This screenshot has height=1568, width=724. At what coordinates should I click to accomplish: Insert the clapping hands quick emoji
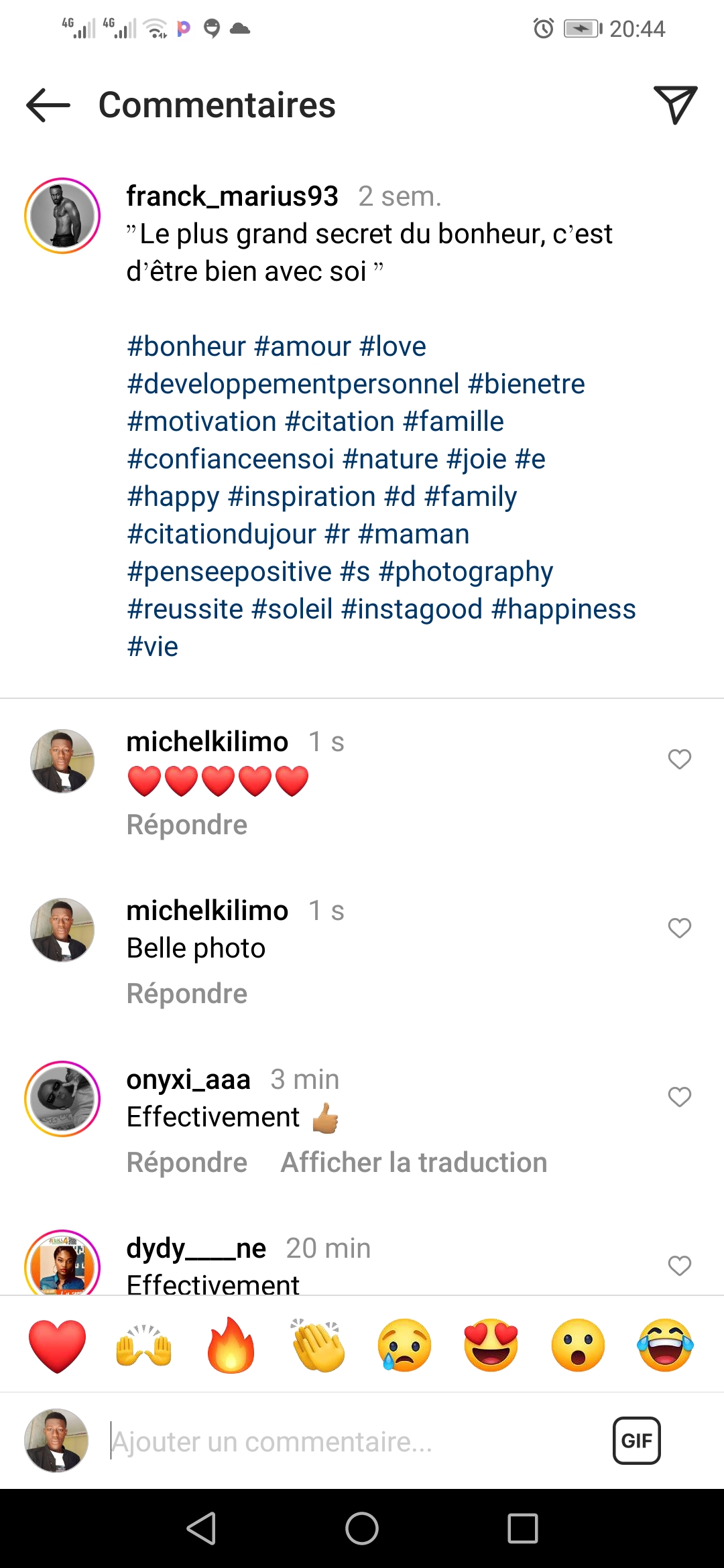tap(318, 1346)
